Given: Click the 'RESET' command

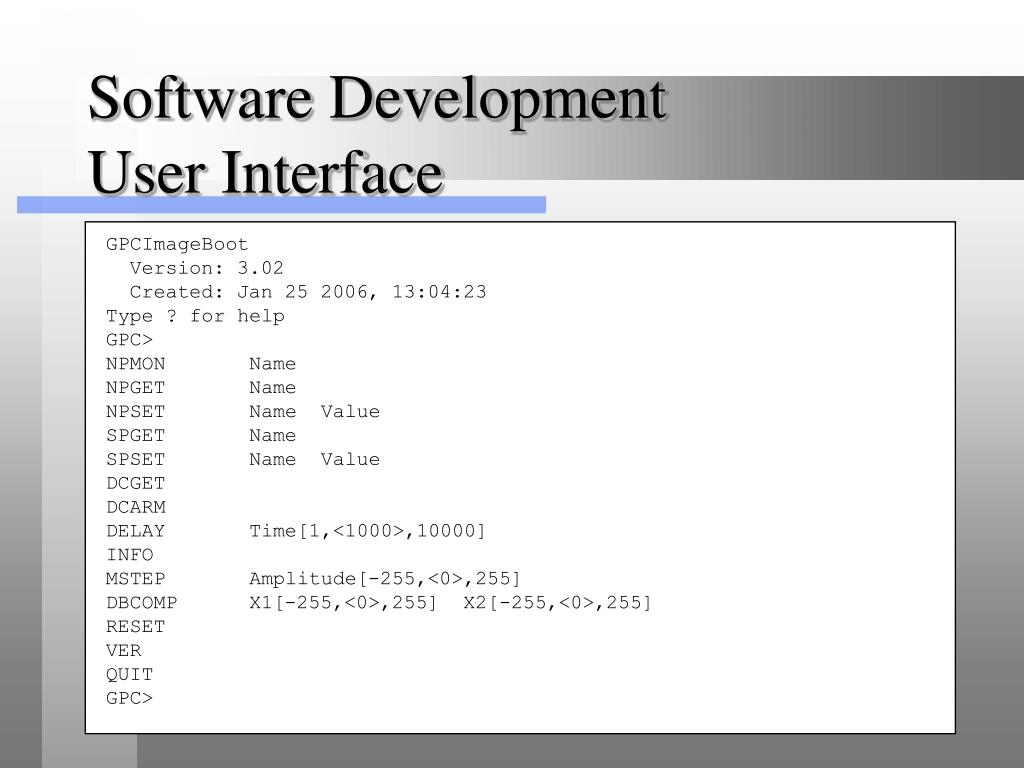Looking at the screenshot, I should [136, 627].
